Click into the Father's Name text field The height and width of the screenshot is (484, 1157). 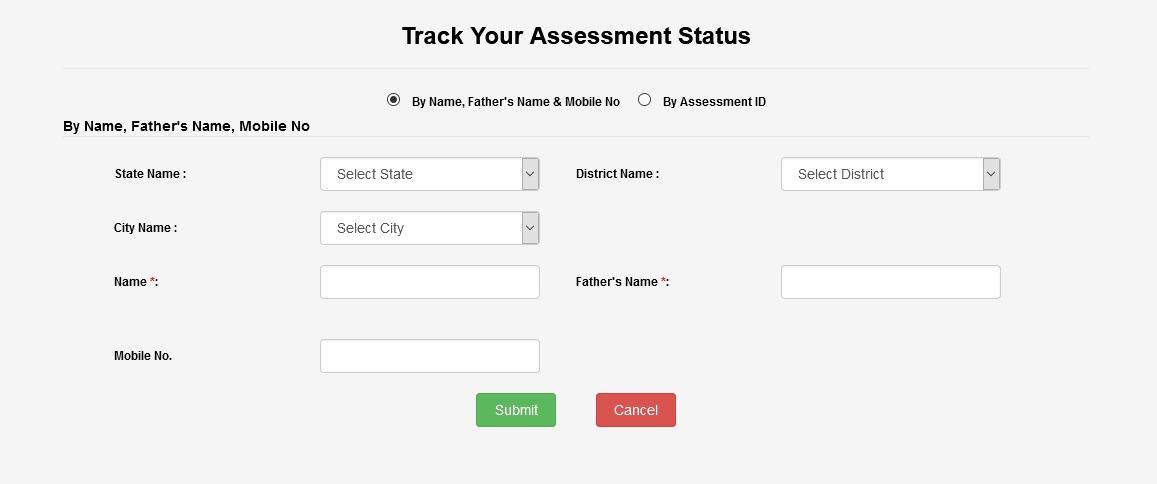890,282
